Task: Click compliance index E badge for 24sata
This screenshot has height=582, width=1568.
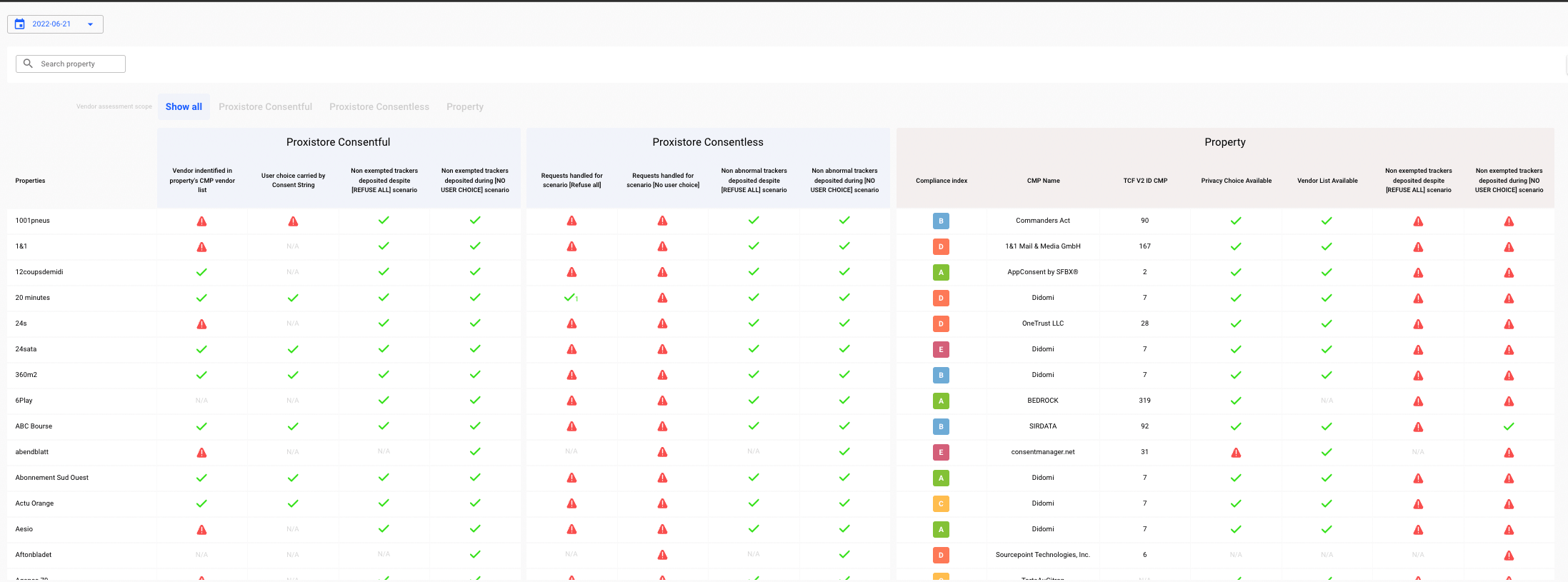Action: pos(941,350)
